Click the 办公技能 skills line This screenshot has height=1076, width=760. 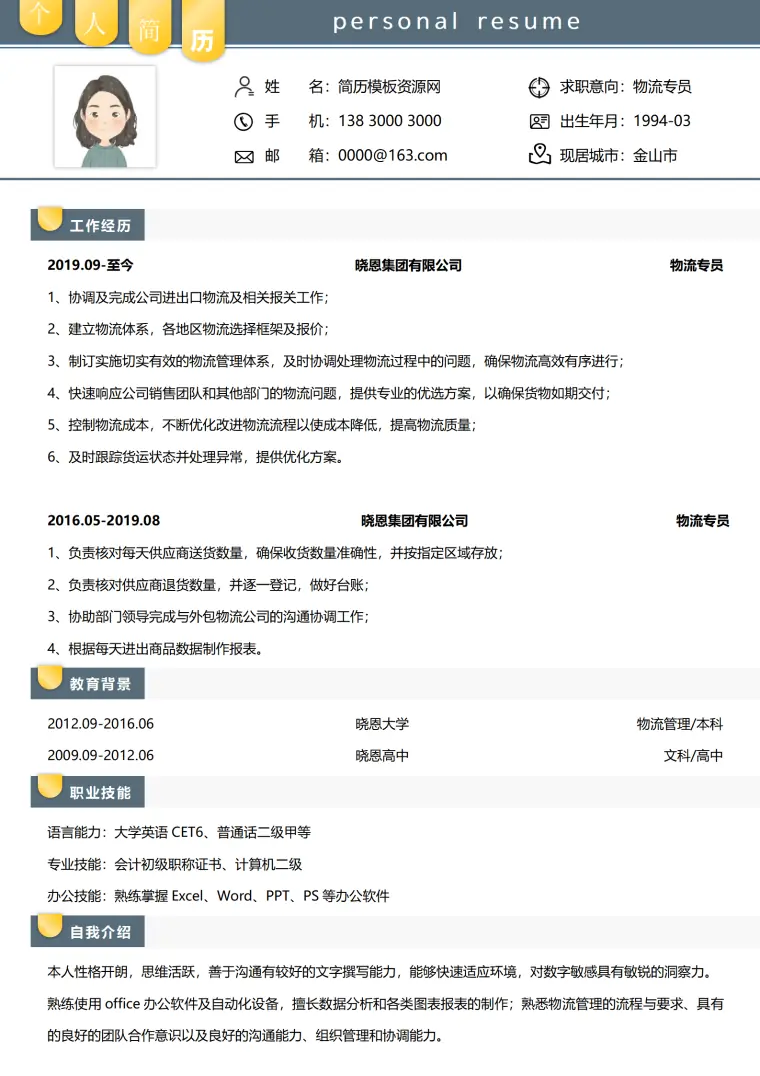coord(218,896)
